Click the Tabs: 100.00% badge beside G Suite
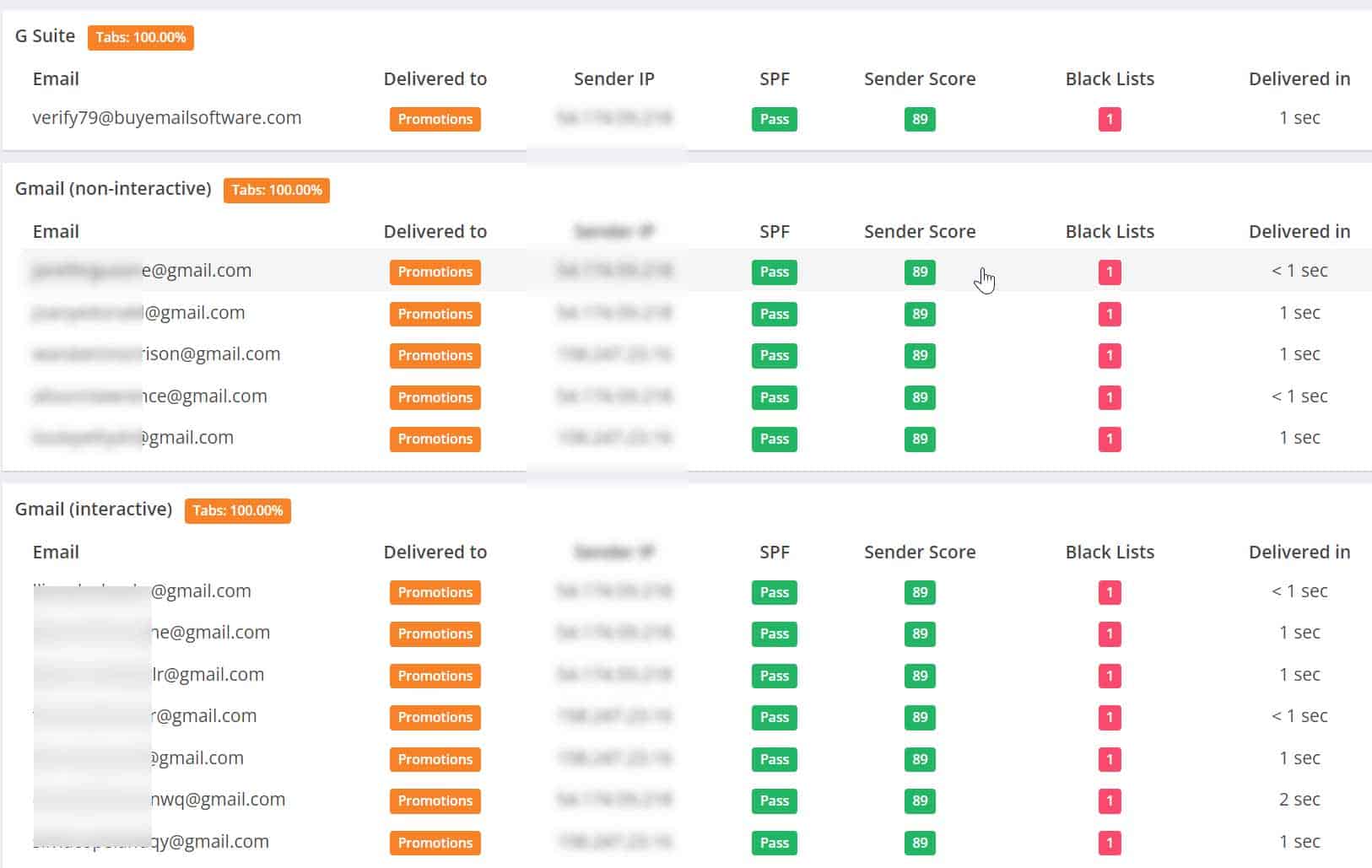Screen dimensions: 1372x868 [x=140, y=37]
